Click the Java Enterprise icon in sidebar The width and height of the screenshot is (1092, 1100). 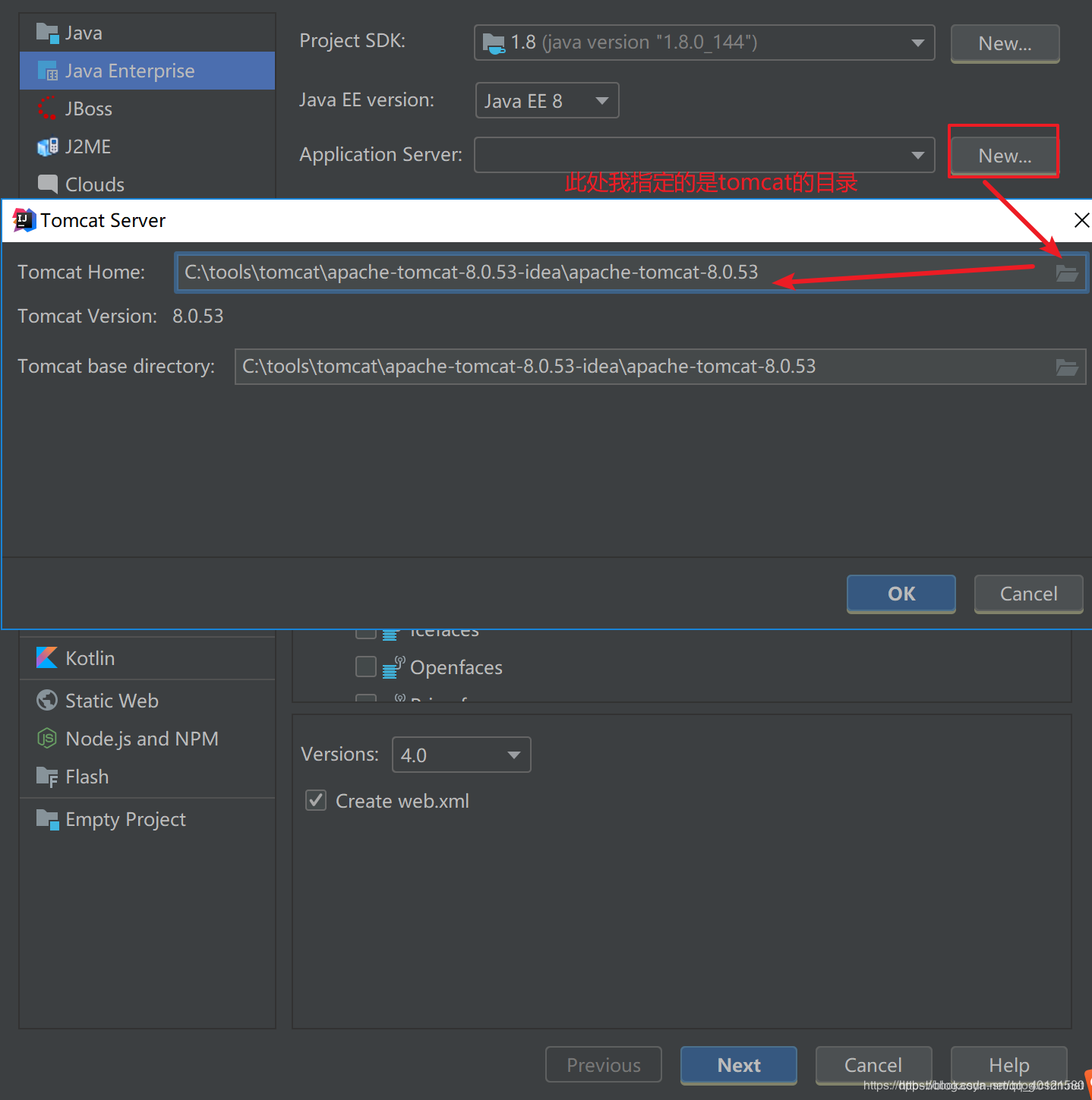47,71
